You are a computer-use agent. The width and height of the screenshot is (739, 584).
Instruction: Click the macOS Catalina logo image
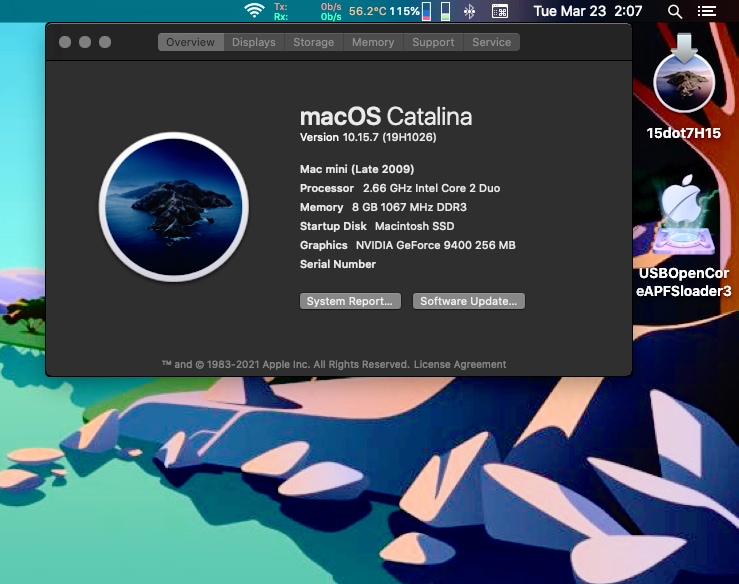(174, 207)
